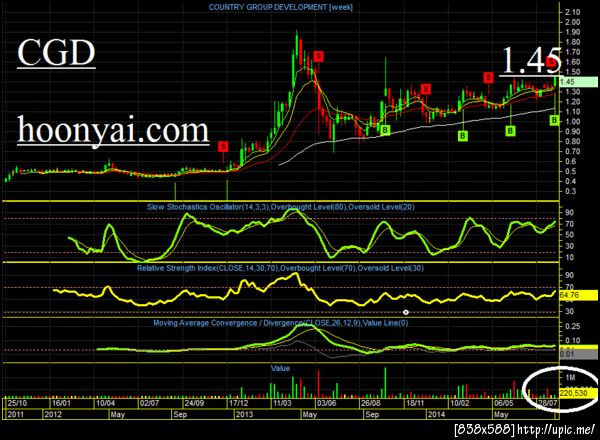Click the 03/06 date label
The width and height of the screenshot is (600, 440).
click(327, 403)
